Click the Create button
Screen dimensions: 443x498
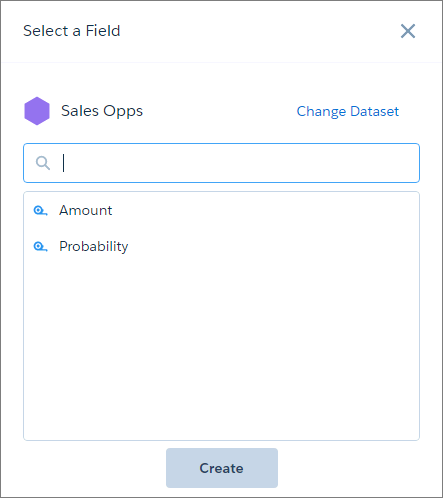click(222, 468)
